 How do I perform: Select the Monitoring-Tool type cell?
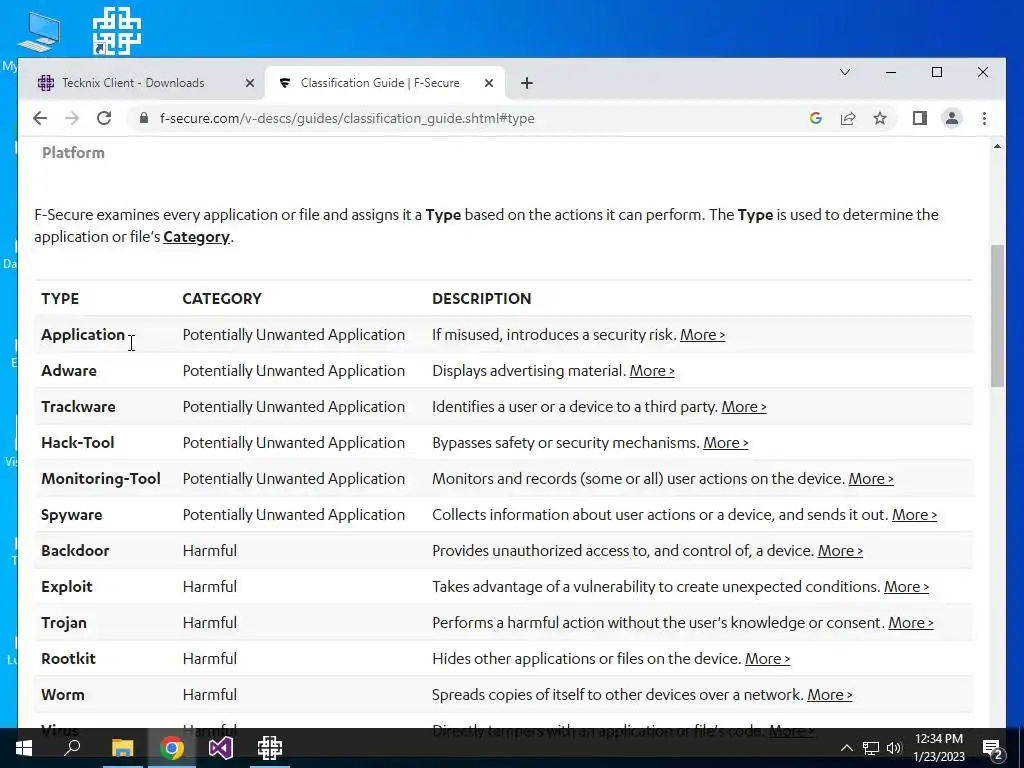[x=101, y=478]
